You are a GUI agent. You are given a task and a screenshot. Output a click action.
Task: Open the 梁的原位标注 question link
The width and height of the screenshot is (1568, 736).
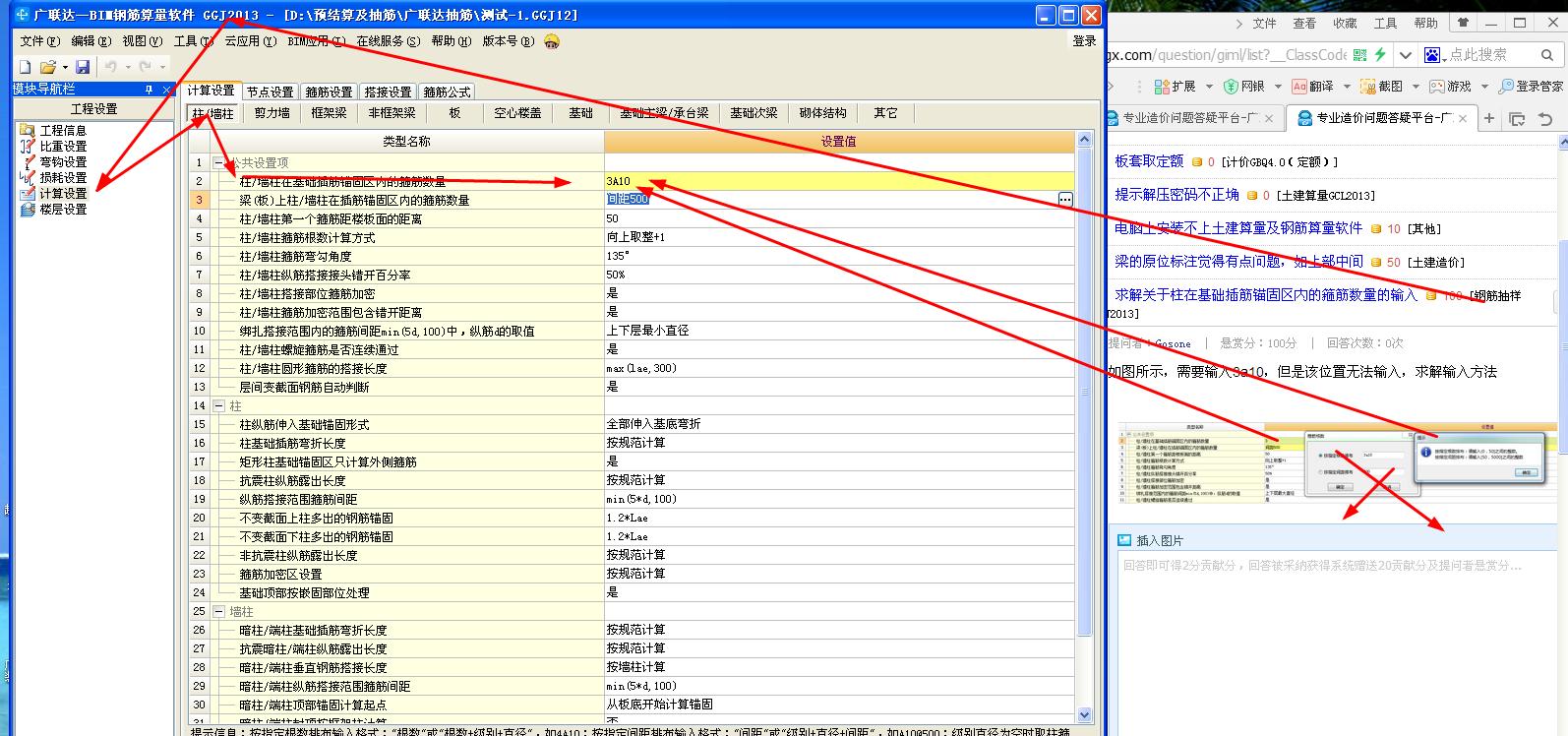click(1238, 262)
